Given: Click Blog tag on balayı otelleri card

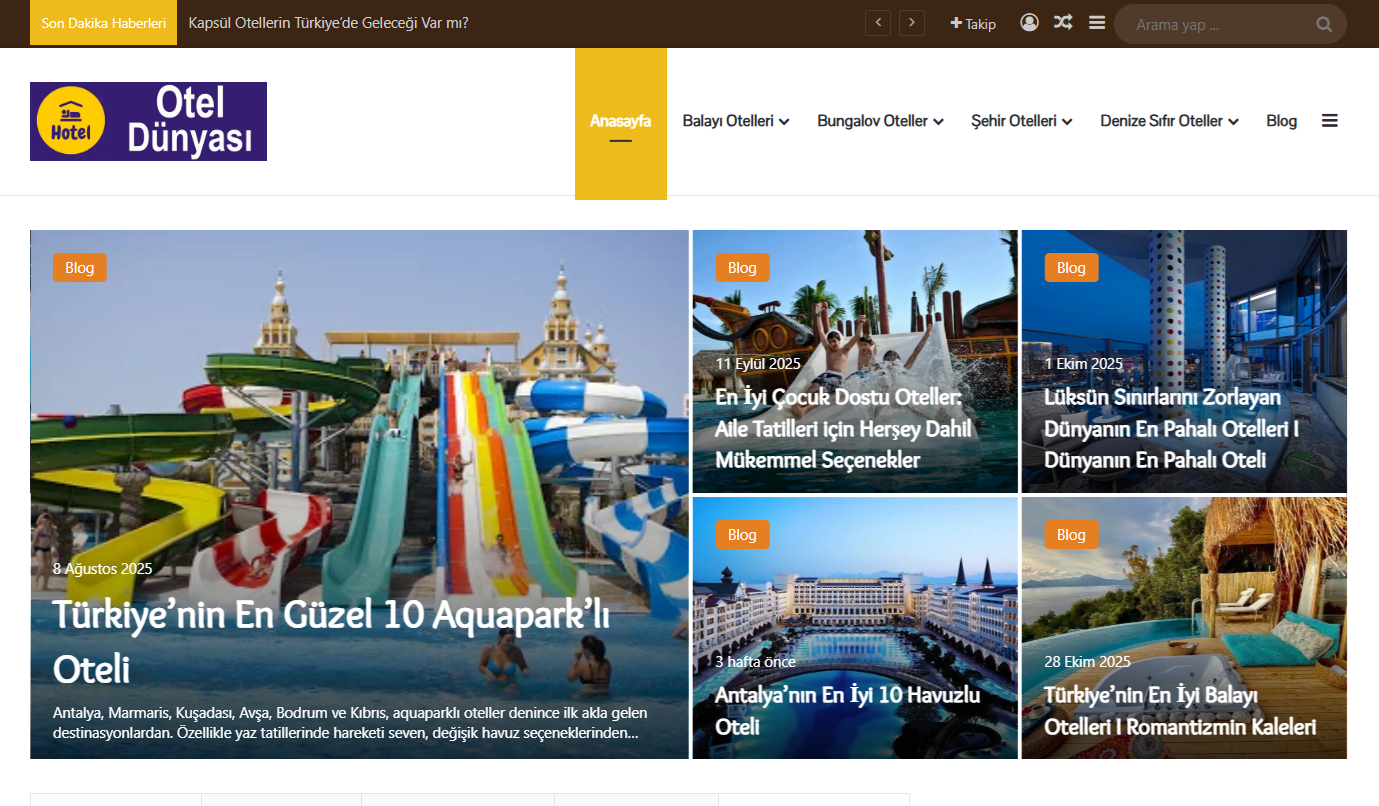Looking at the screenshot, I should [1071, 535].
